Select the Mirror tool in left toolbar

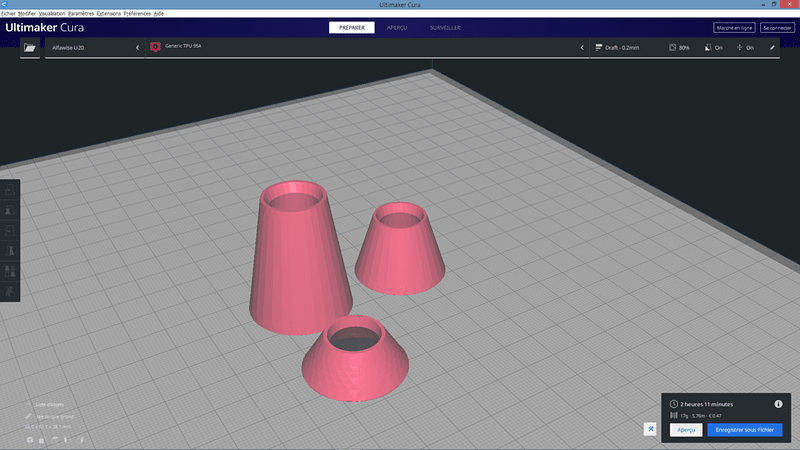tap(10, 251)
